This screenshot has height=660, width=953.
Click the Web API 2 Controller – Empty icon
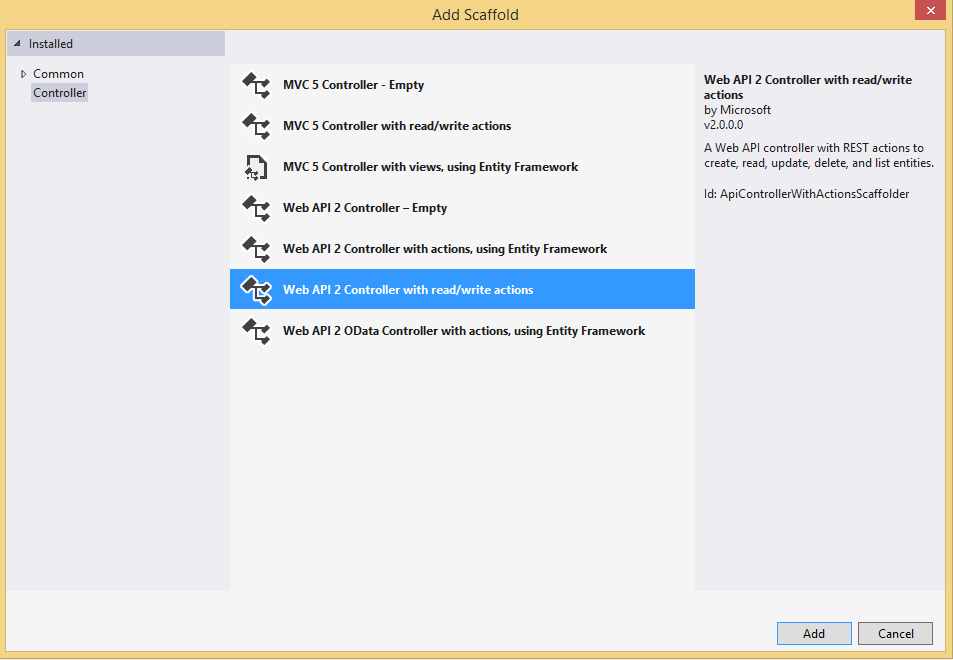click(x=256, y=208)
